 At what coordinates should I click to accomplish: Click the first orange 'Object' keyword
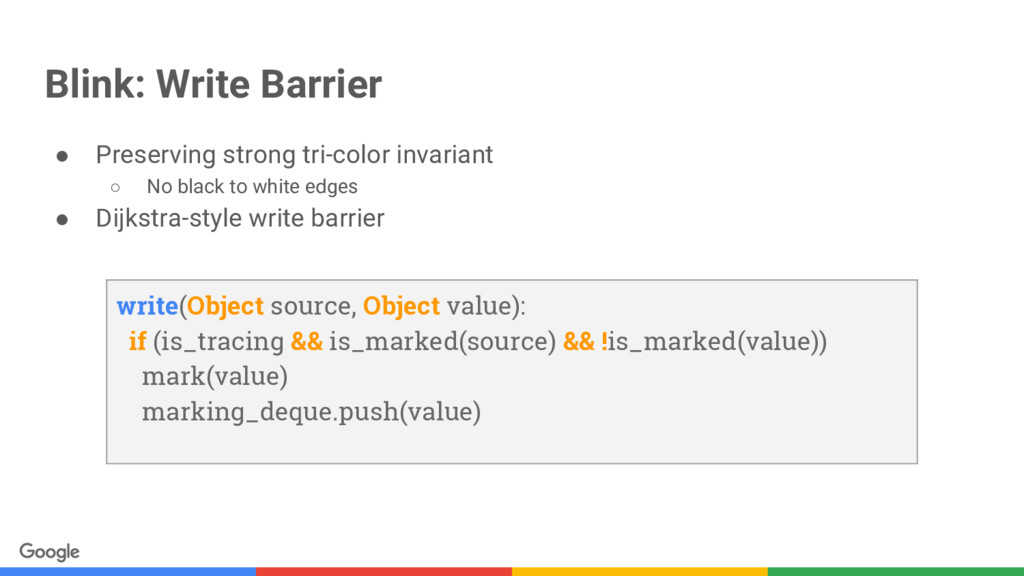point(225,306)
